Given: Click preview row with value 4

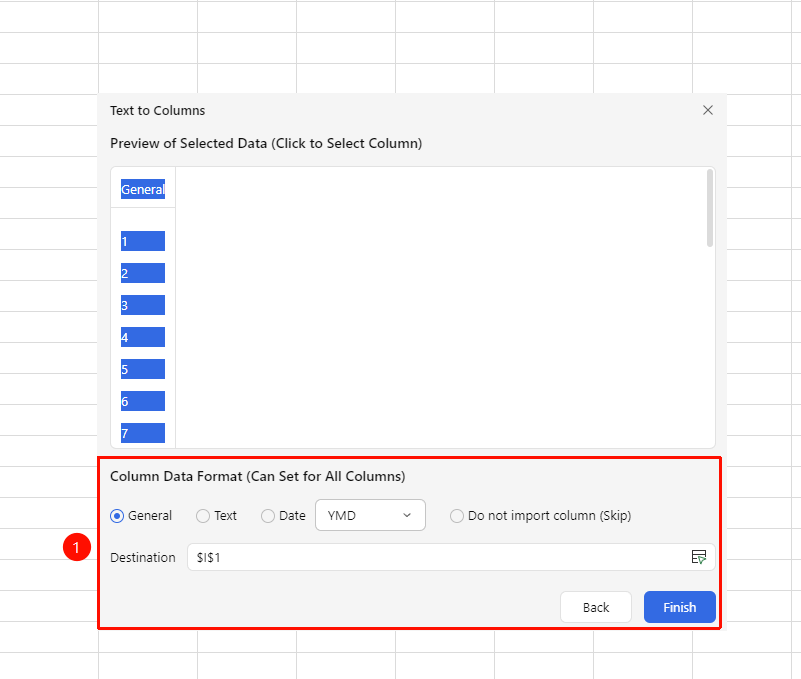Looking at the screenshot, I should (x=143, y=337).
